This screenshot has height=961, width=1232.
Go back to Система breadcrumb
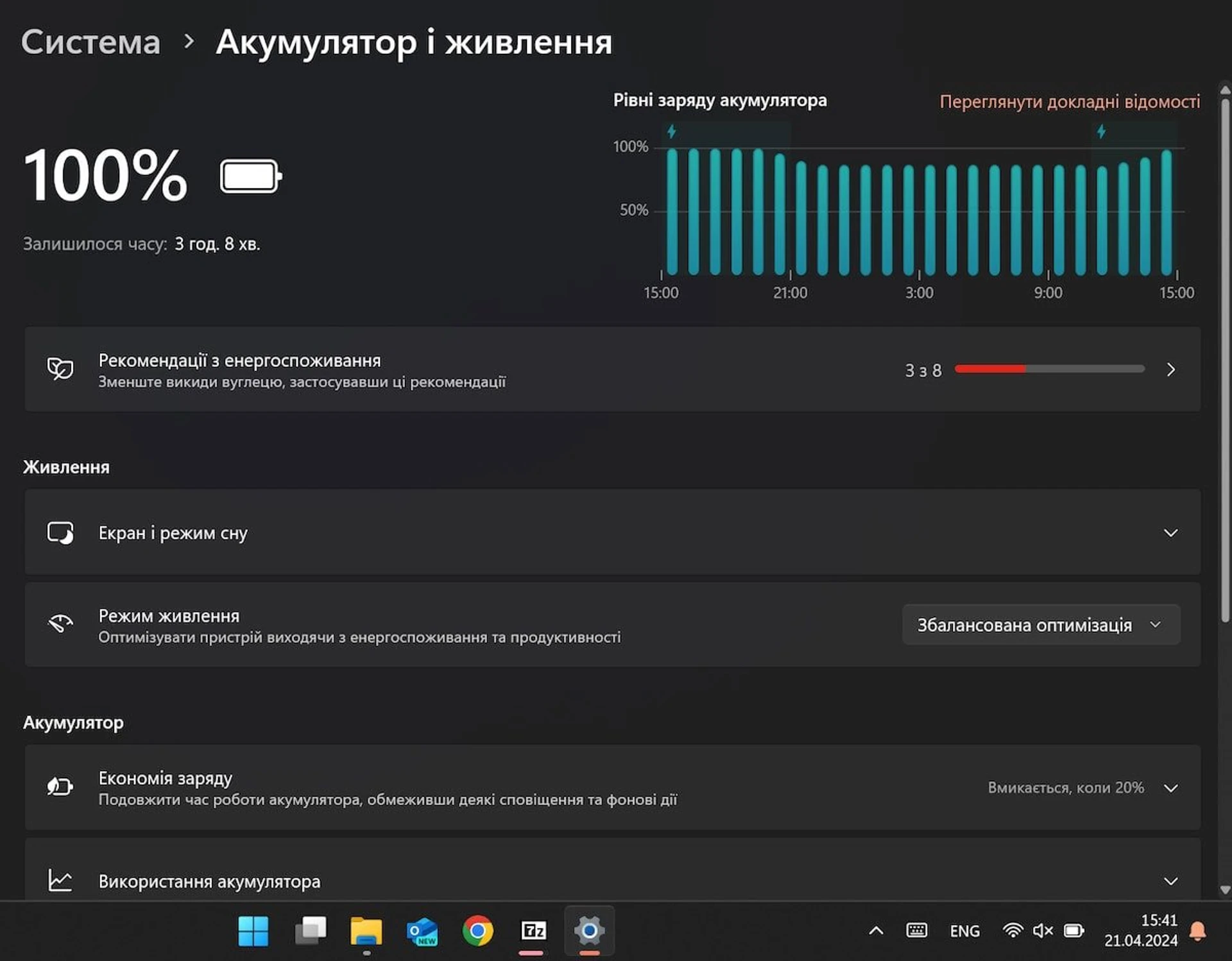click(90, 42)
